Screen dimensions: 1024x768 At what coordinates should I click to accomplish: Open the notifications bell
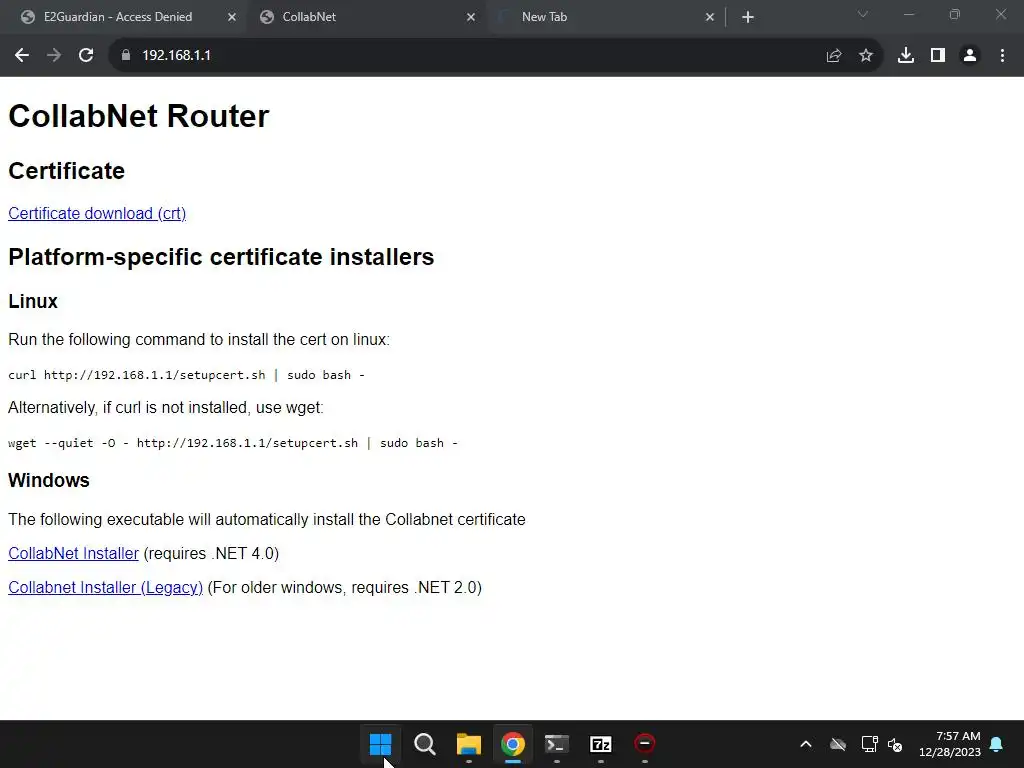click(x=997, y=744)
